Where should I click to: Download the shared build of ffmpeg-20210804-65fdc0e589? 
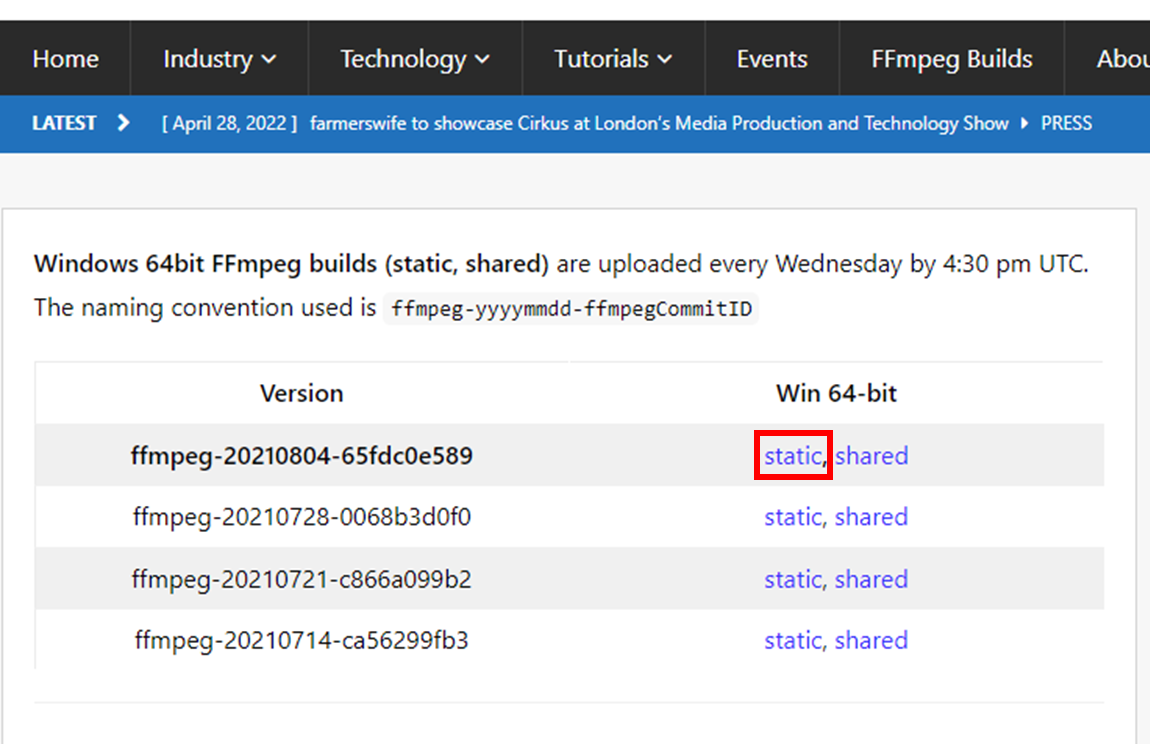pyautogui.click(x=871, y=455)
